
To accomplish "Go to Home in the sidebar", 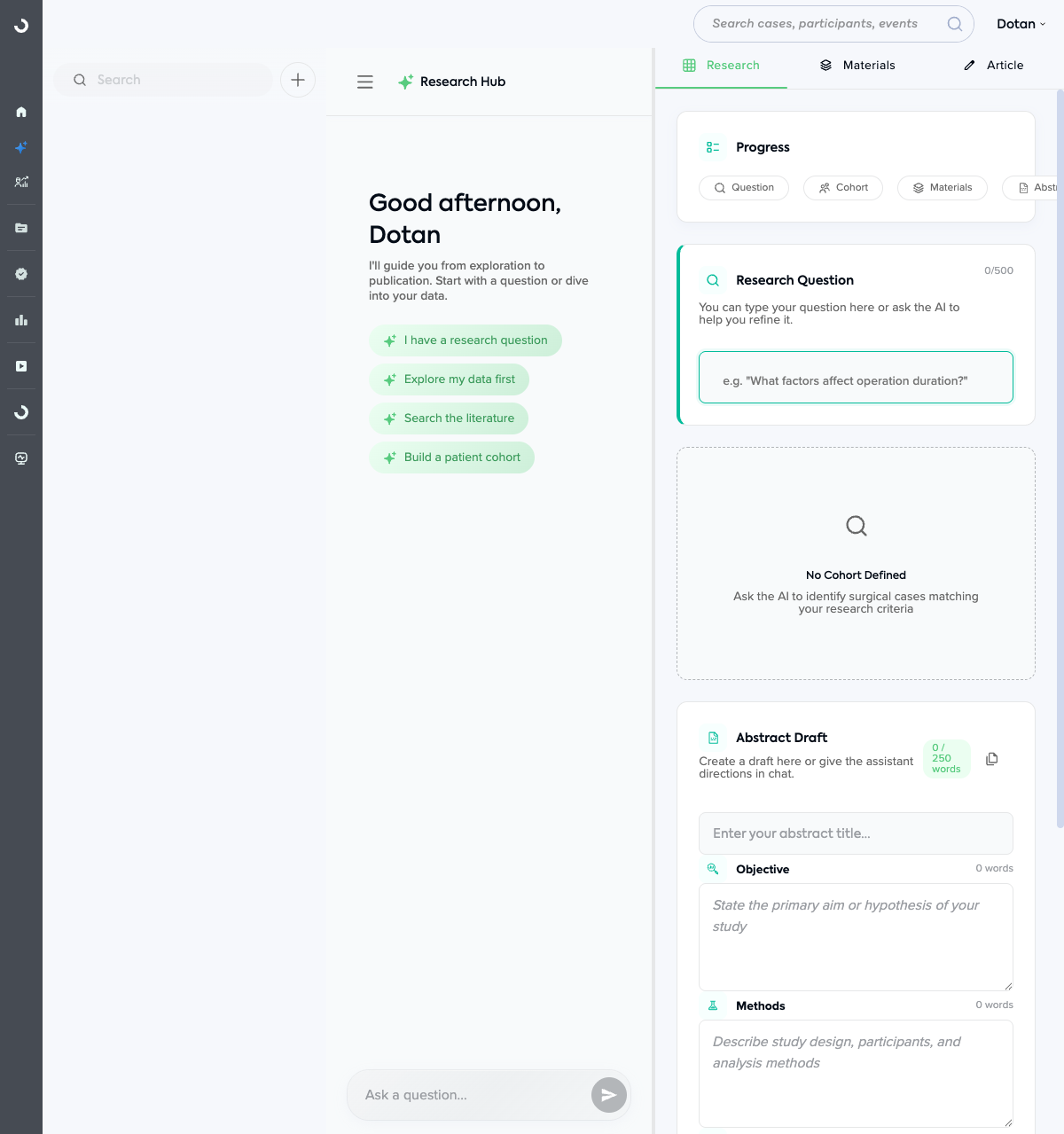I will tap(21, 112).
